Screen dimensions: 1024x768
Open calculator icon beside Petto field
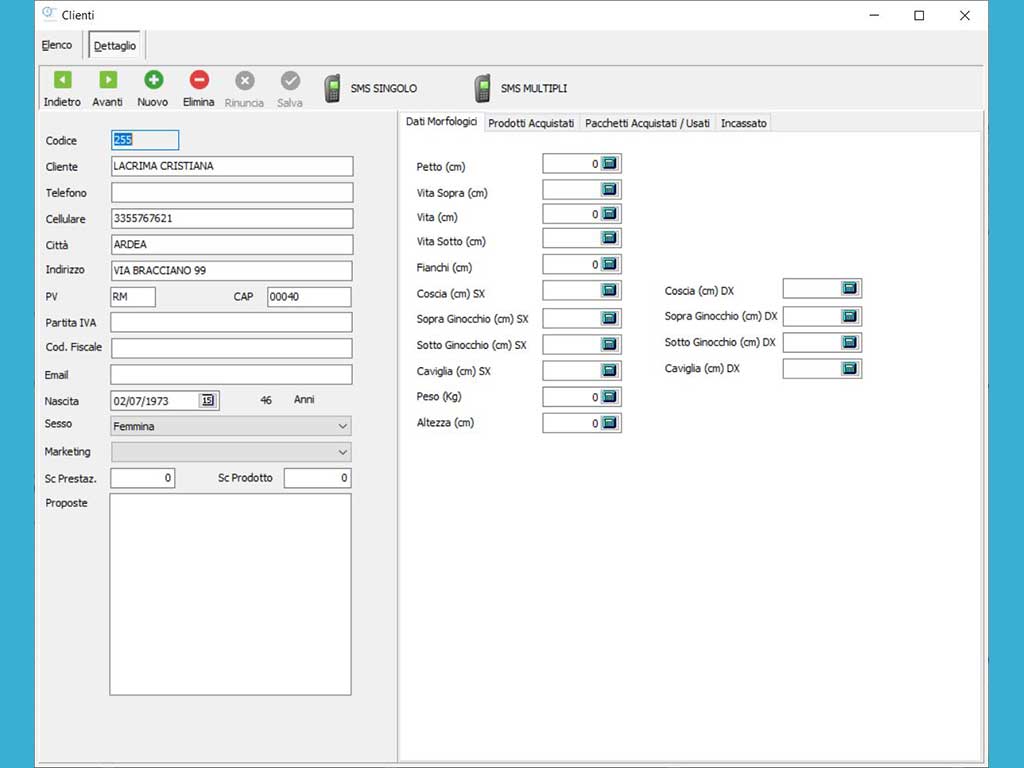point(610,163)
